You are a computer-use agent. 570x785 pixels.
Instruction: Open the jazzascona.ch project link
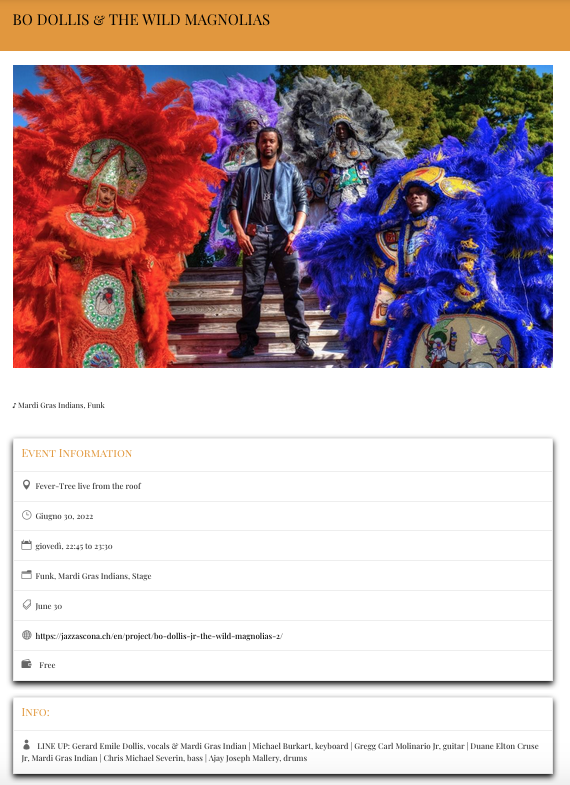(159, 636)
